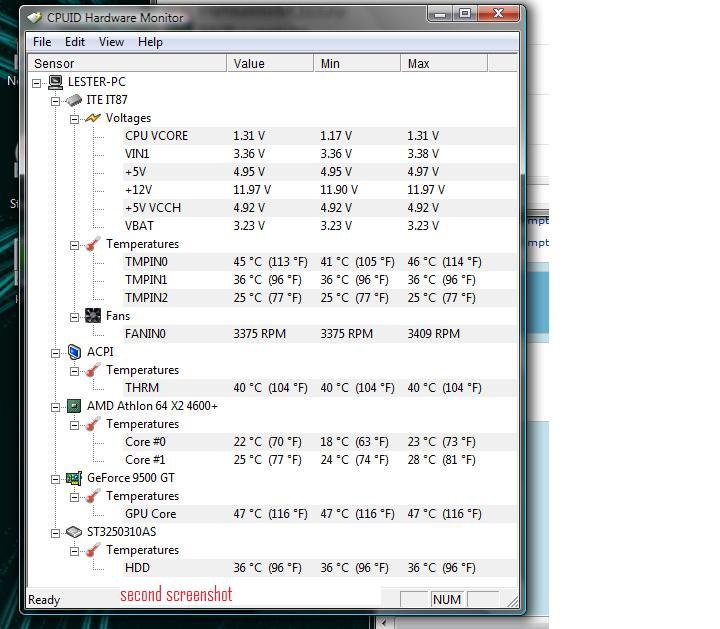This screenshot has width=720, height=629.
Task: Click the GeForce 9500 GT card icon
Action: [74, 478]
